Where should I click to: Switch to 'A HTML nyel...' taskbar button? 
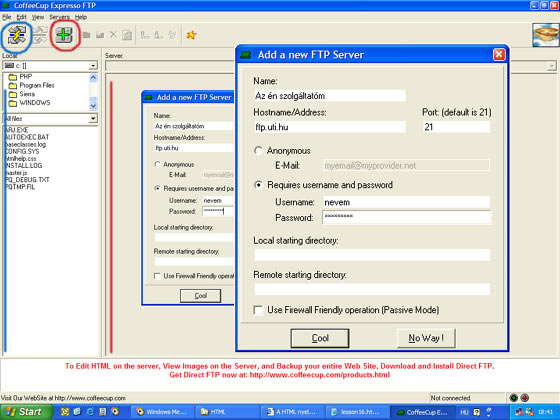[292, 412]
